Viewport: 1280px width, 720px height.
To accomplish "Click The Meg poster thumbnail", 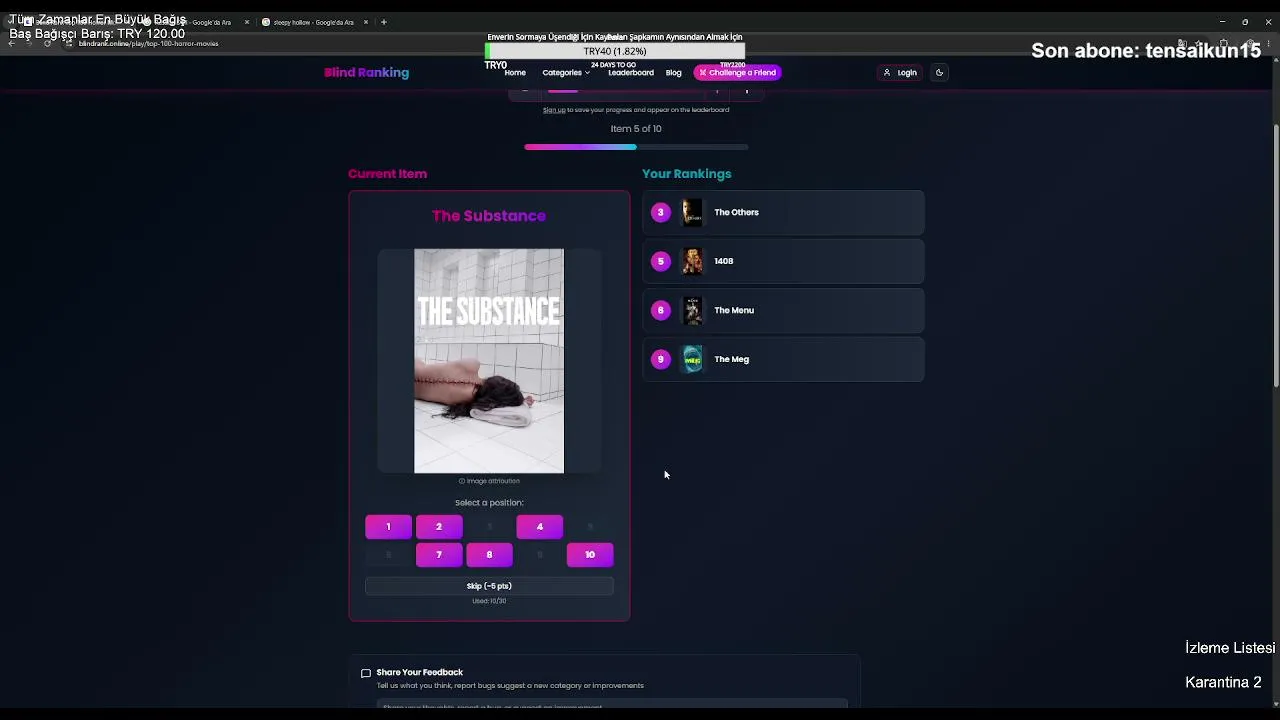I will 692,359.
